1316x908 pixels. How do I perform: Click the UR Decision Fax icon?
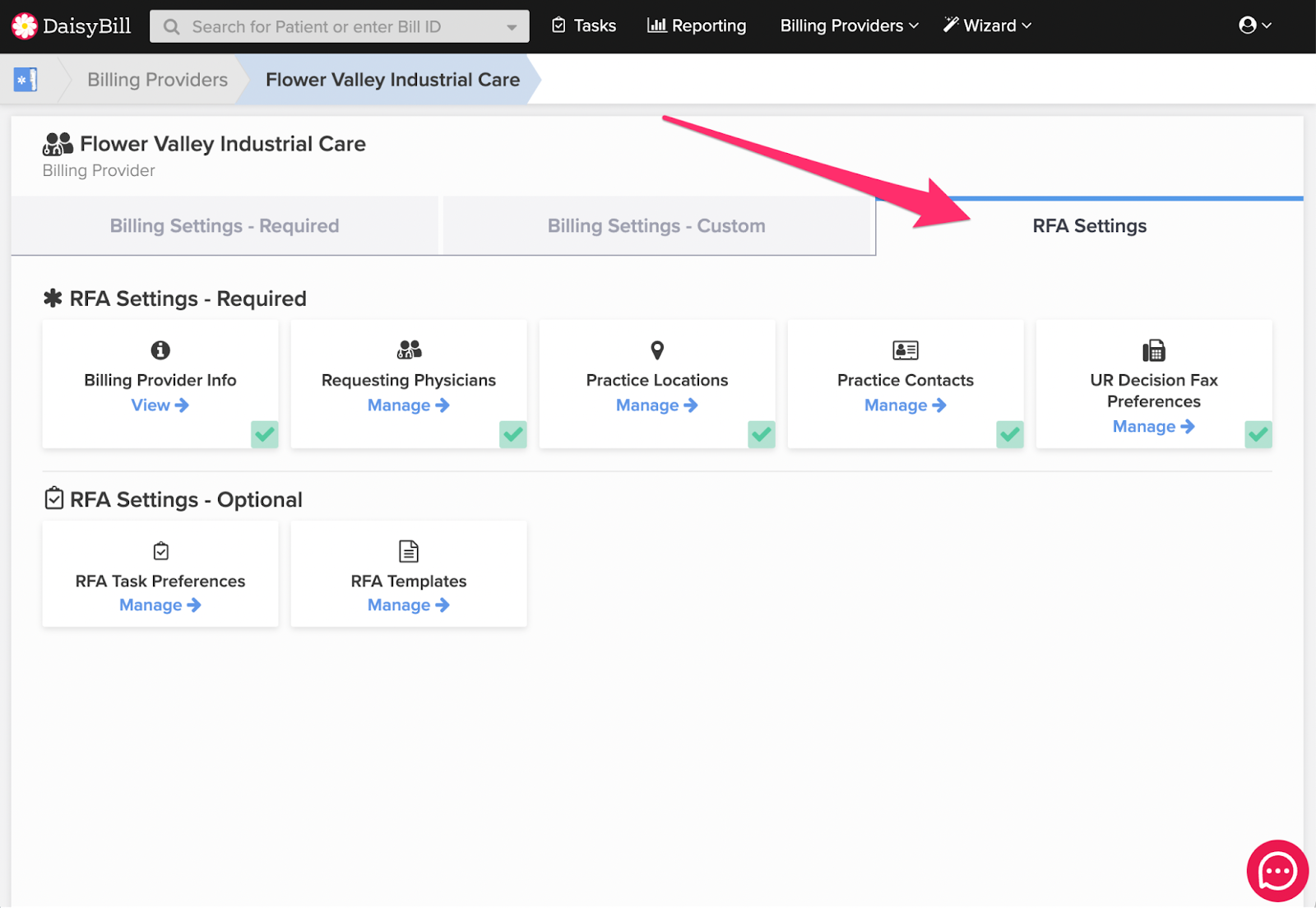pyautogui.click(x=1153, y=351)
